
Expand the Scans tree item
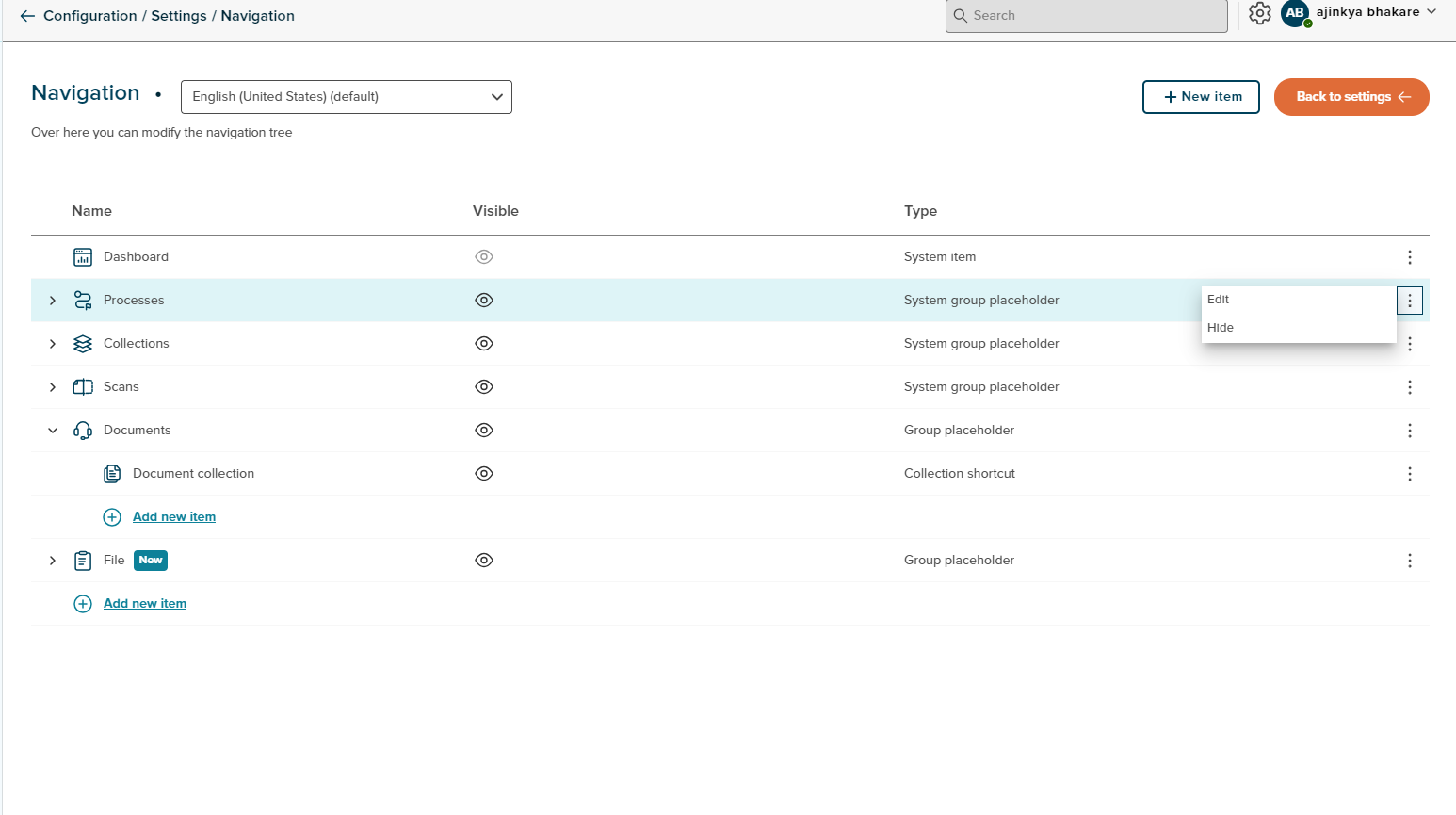click(52, 386)
